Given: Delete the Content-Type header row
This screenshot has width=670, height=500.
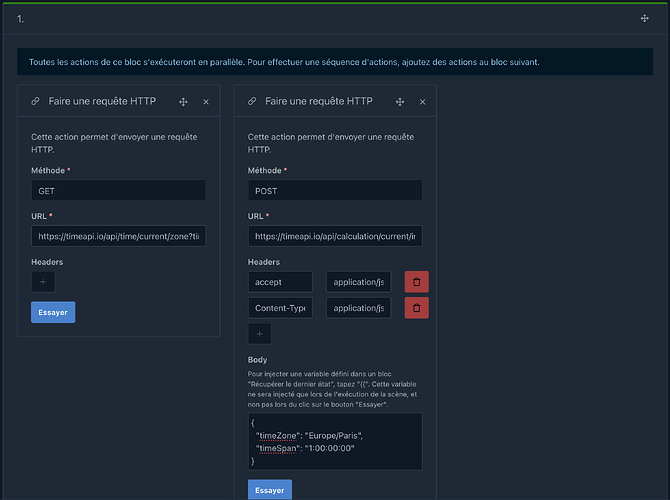Looking at the screenshot, I should pos(415,308).
